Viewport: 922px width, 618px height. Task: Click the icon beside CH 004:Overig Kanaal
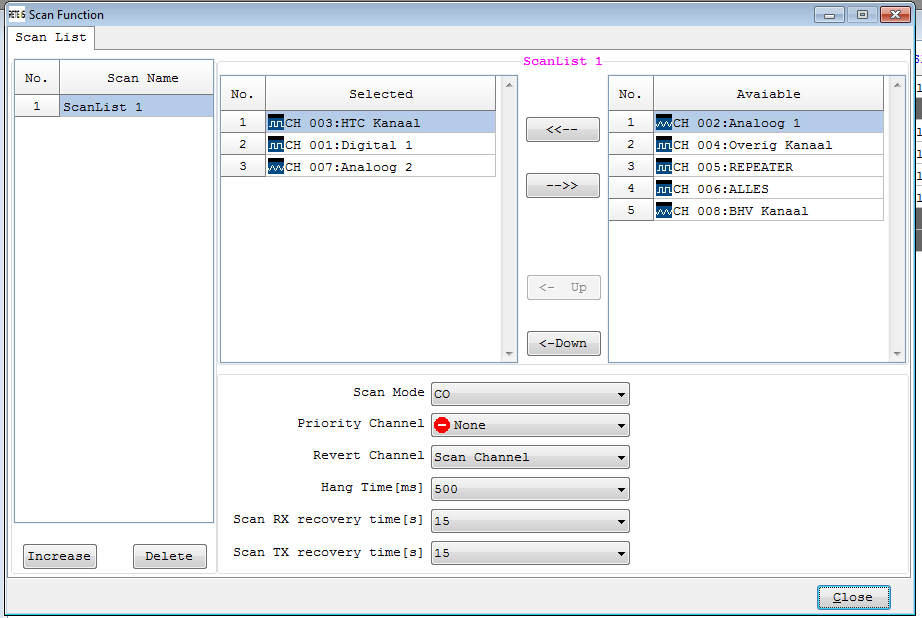click(664, 145)
